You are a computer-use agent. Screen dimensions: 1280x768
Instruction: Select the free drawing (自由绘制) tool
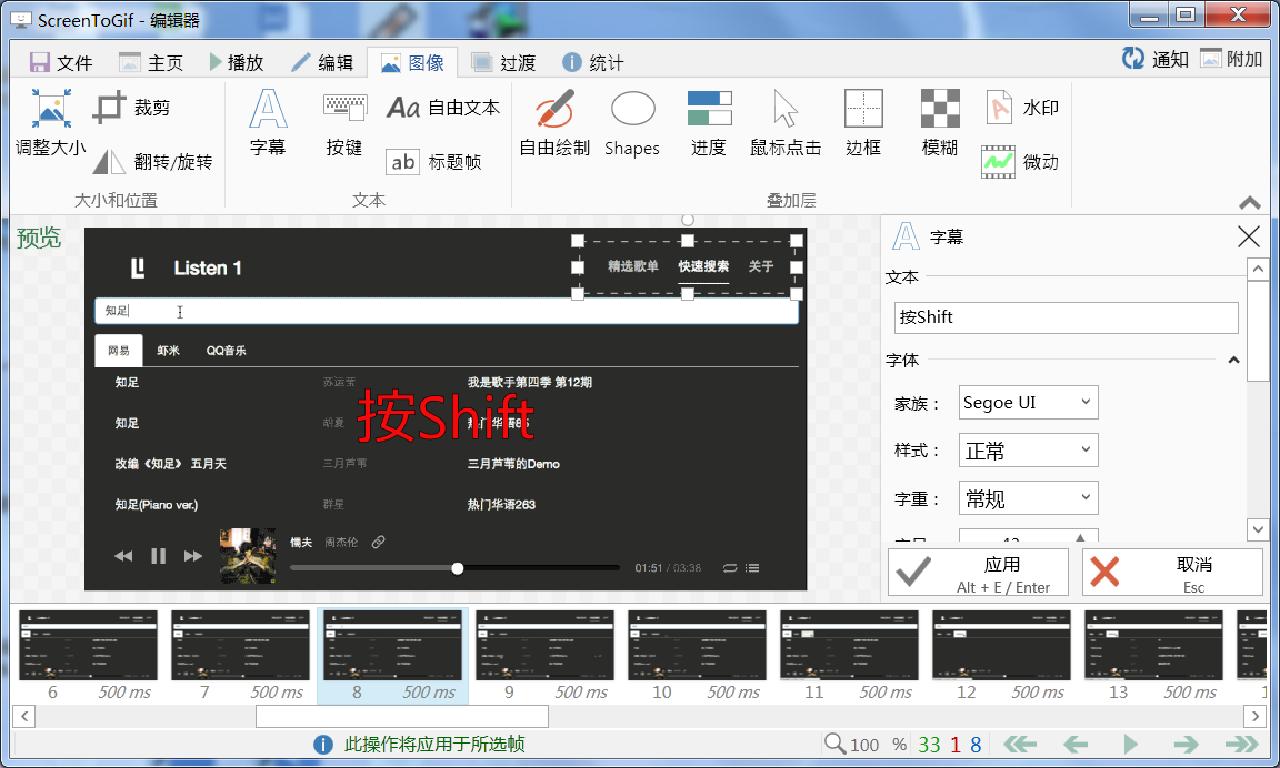click(554, 122)
